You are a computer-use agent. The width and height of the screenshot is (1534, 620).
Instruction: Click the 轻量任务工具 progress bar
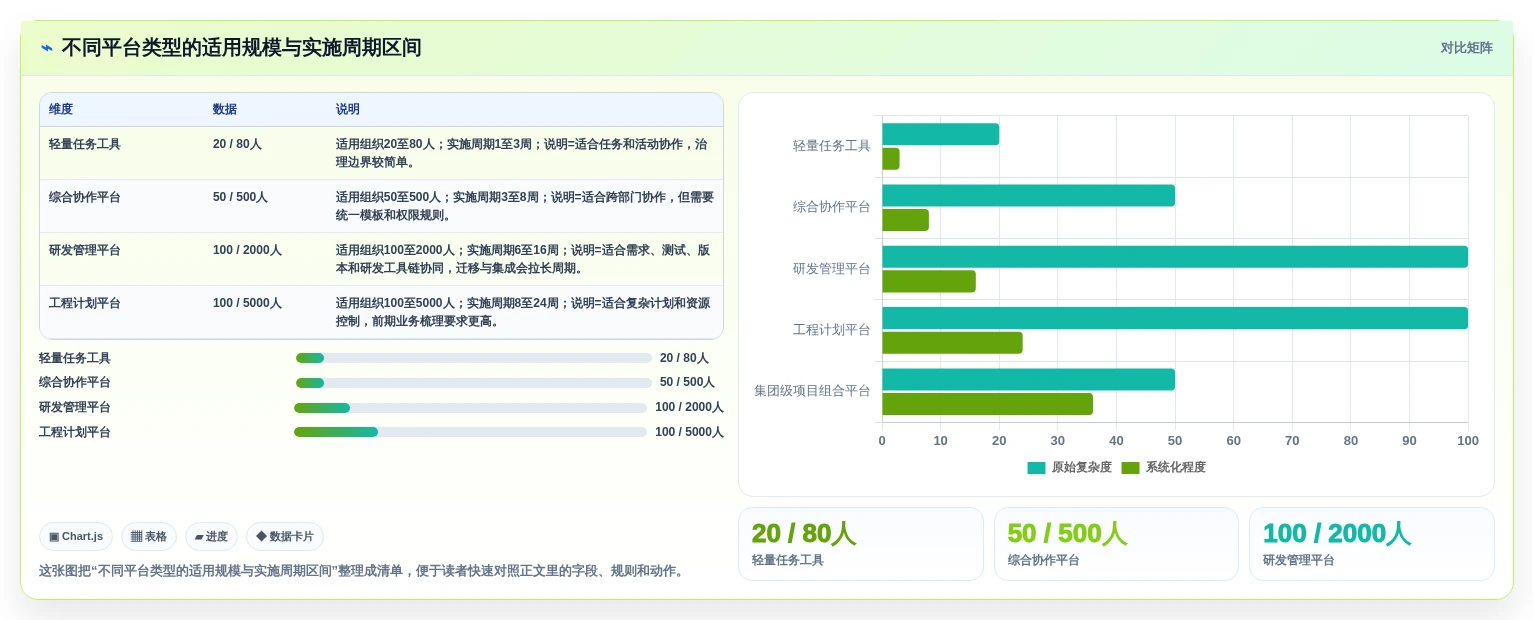[x=474, y=358]
